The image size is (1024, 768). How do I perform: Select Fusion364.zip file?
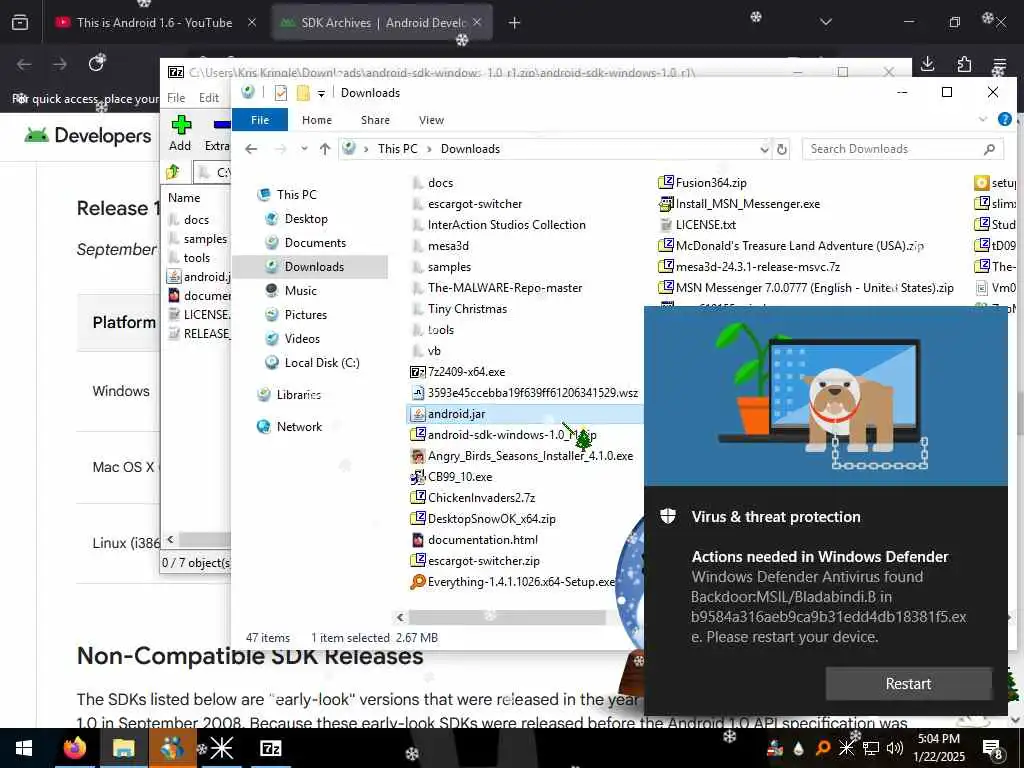click(x=711, y=183)
